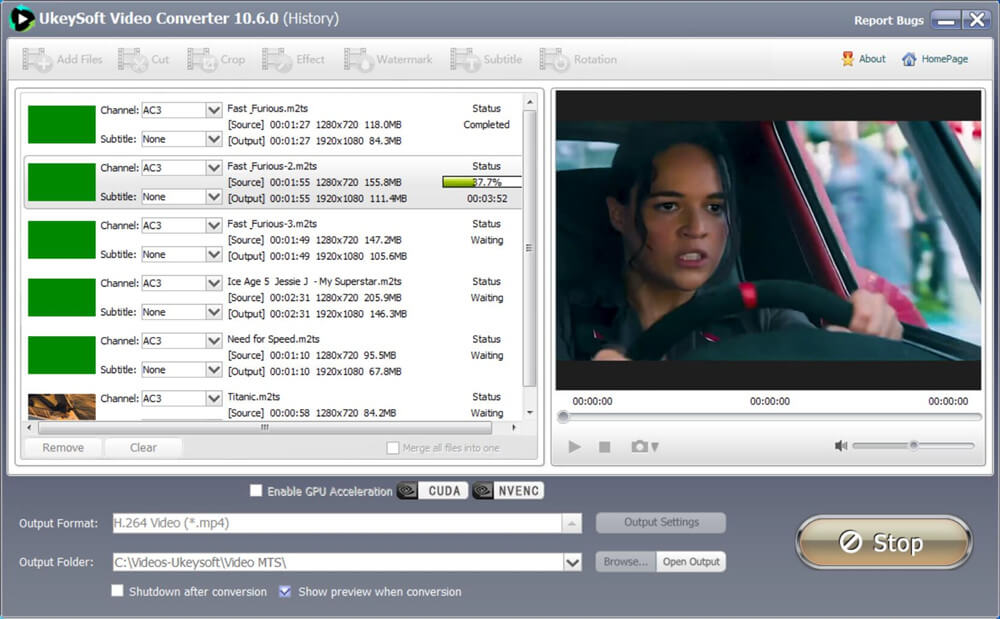1000x619 pixels.
Task: Click the file list horizontal scrollbar
Action: pos(265,428)
